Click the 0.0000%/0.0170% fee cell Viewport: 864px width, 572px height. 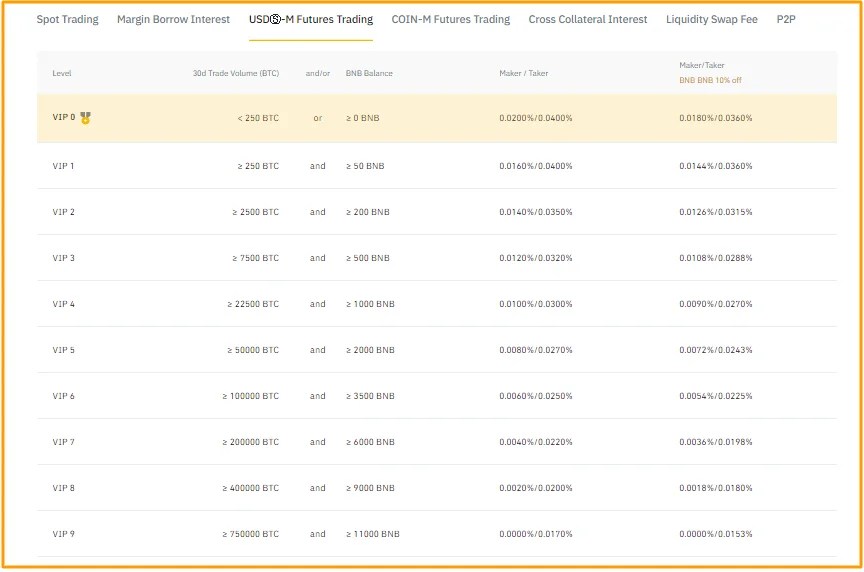point(536,534)
